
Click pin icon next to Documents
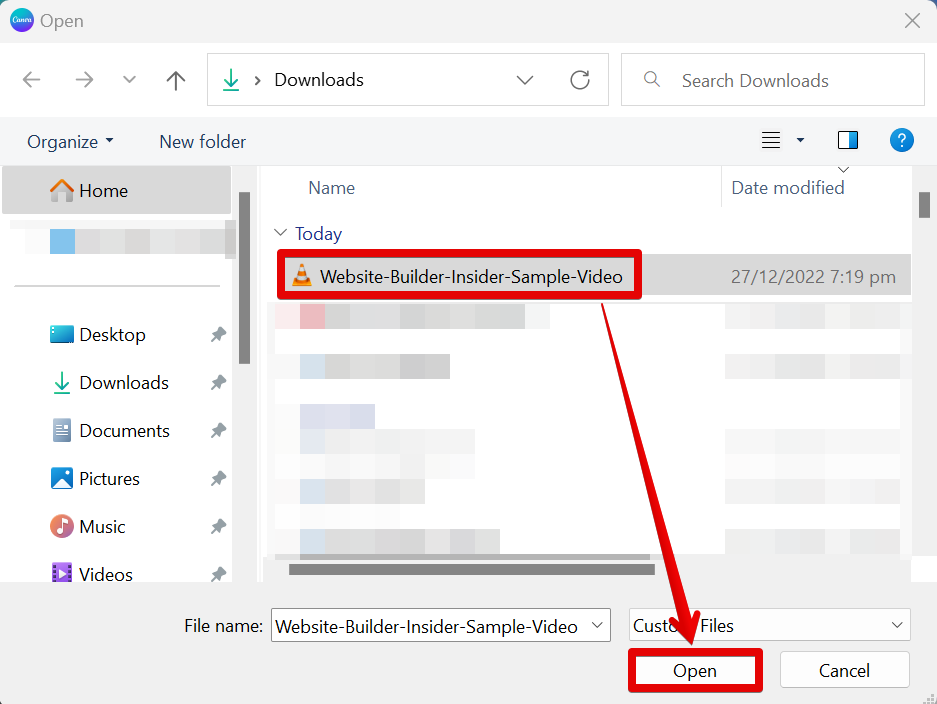tap(218, 431)
